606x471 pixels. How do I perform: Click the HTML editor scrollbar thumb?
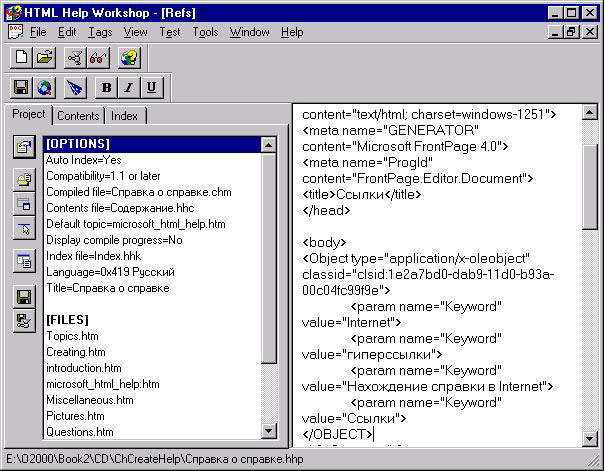pyautogui.click(x=590, y=187)
